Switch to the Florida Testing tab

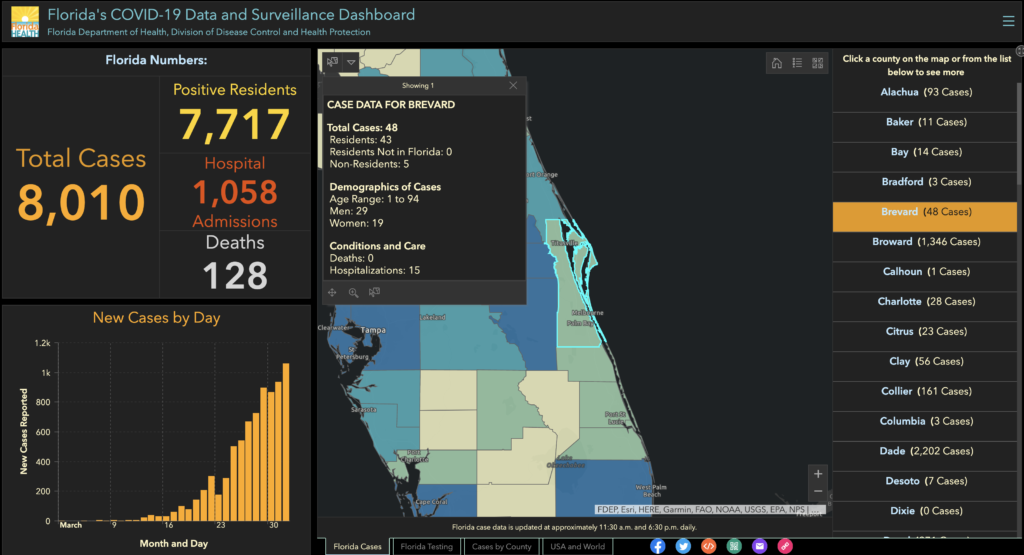426,547
